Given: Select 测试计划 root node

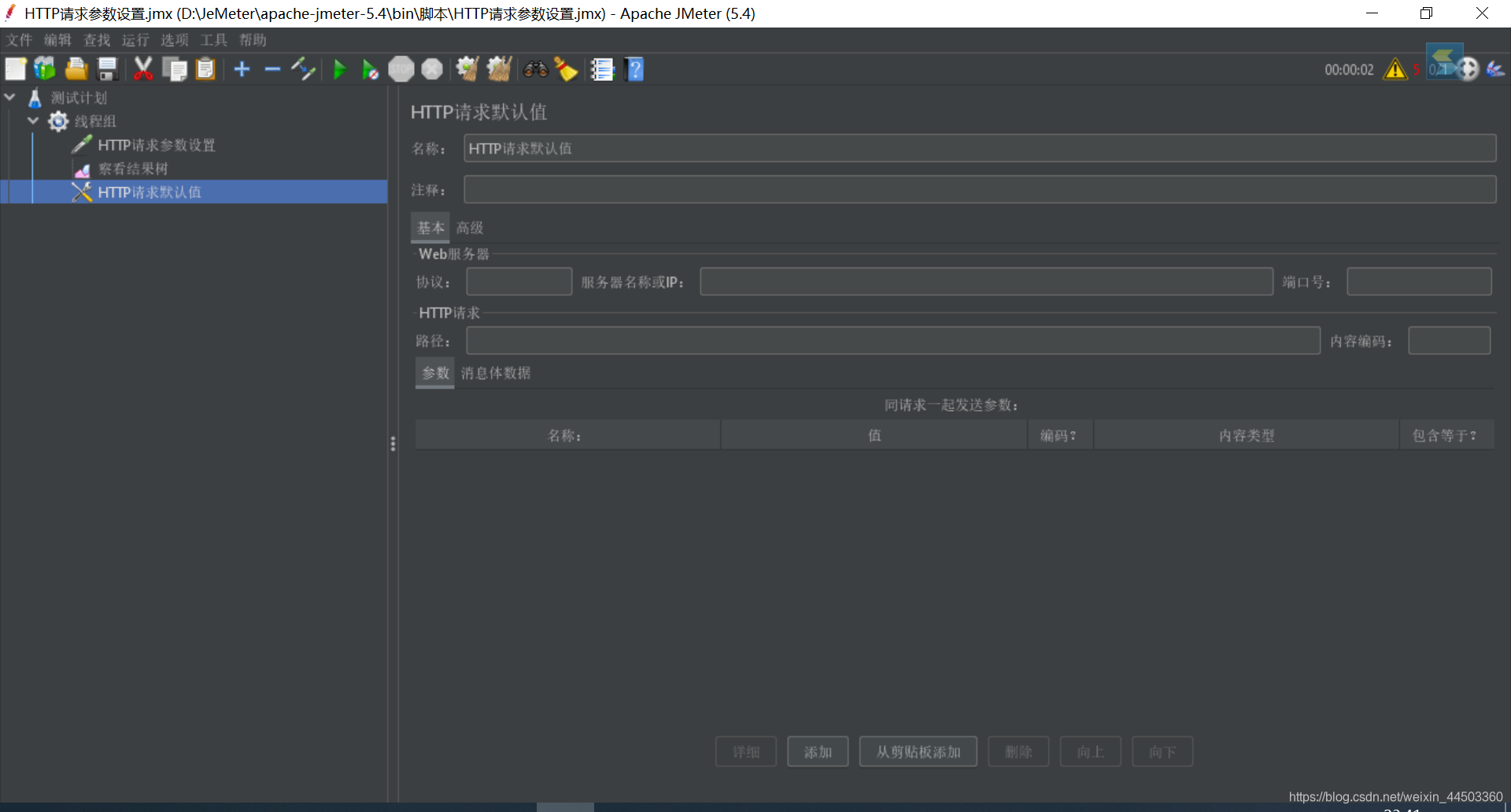Looking at the screenshot, I should point(79,98).
